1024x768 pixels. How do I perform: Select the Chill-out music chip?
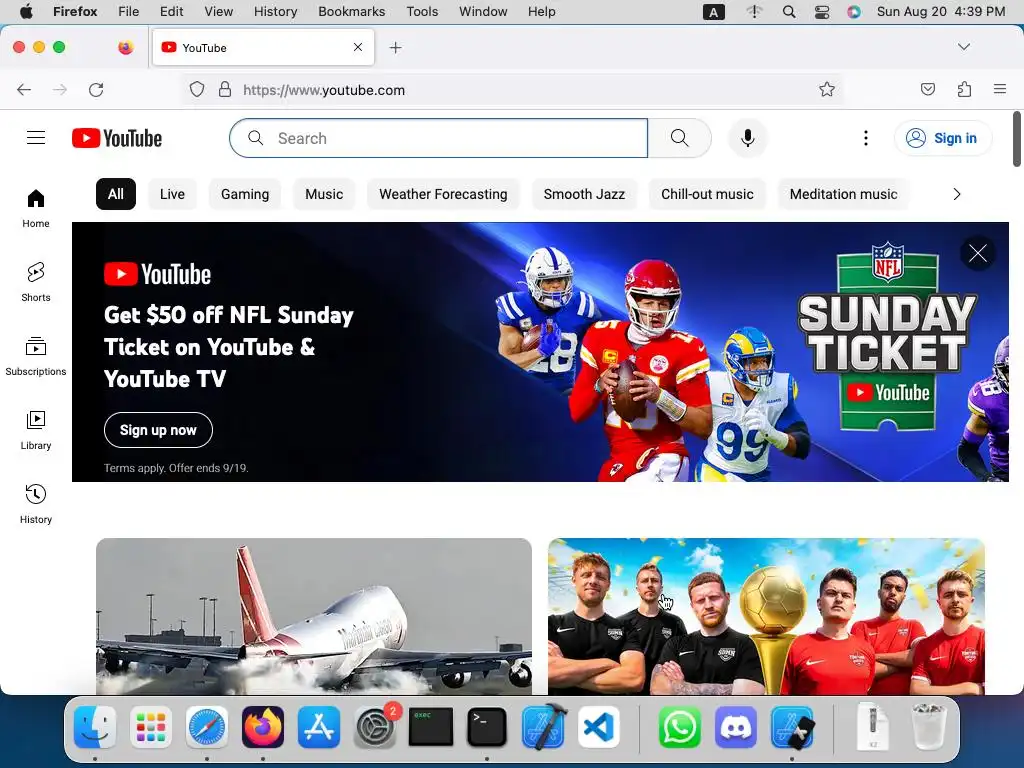[x=707, y=194]
